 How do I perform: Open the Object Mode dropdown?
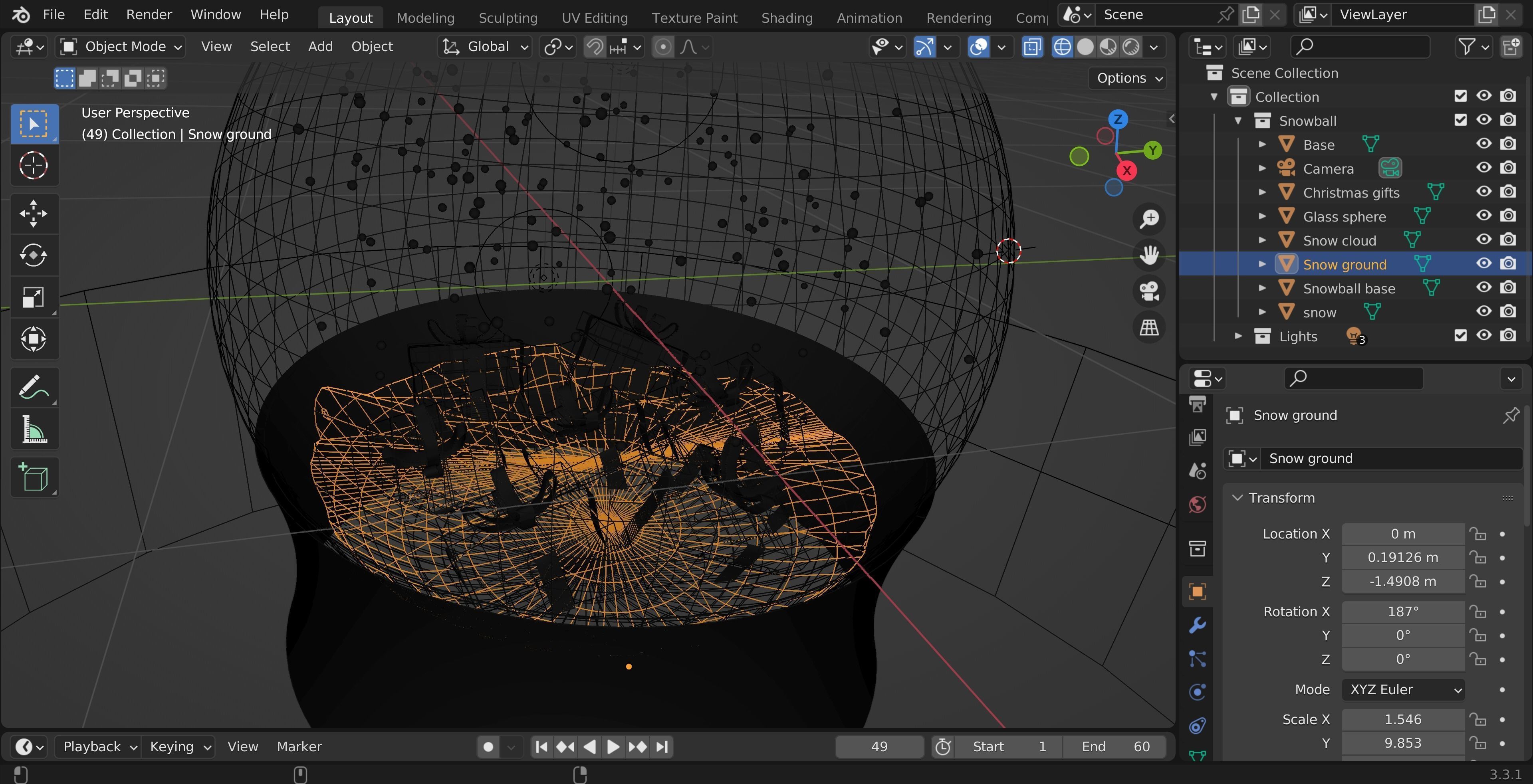120,46
